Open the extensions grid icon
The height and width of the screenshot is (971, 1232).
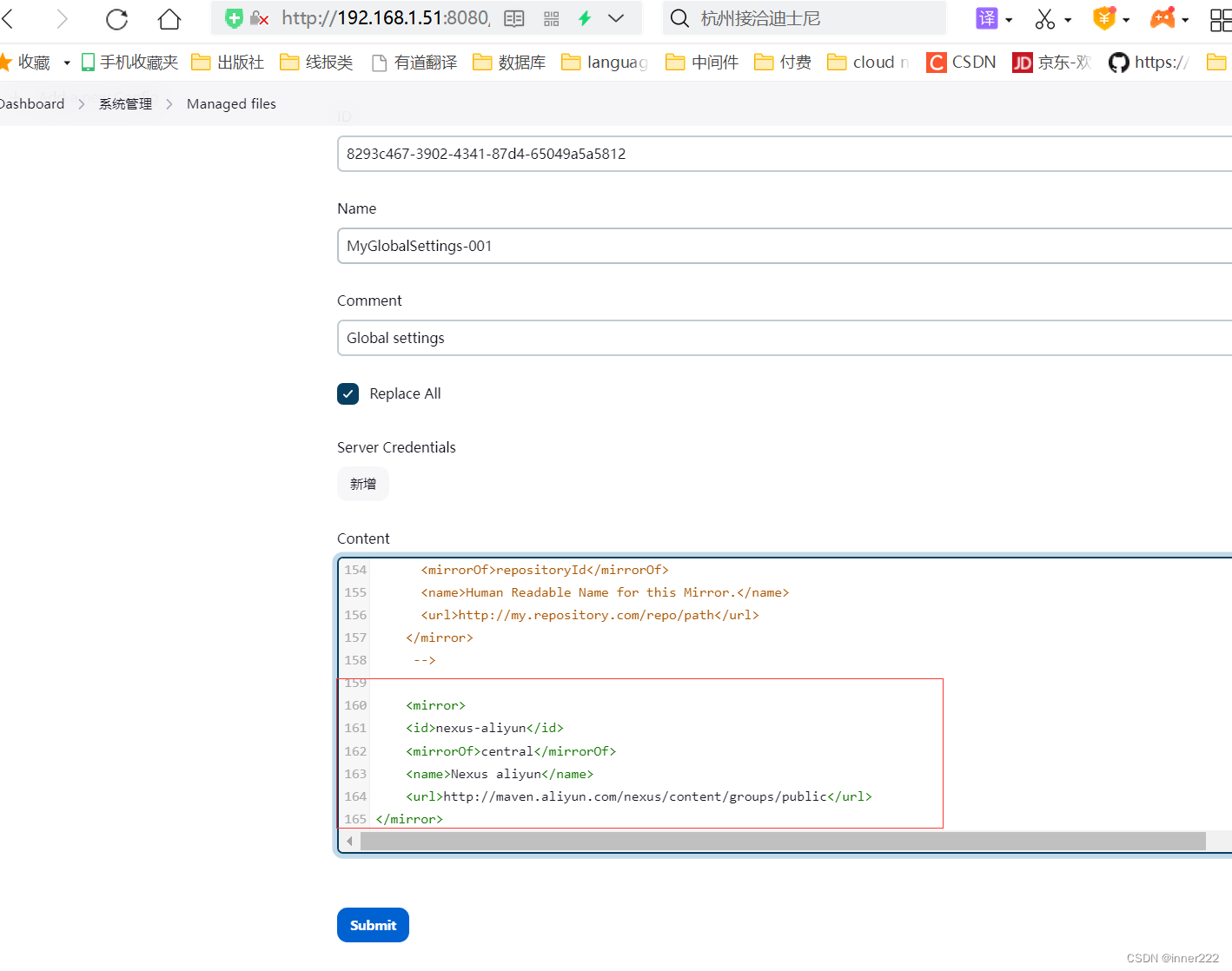coord(1221,19)
